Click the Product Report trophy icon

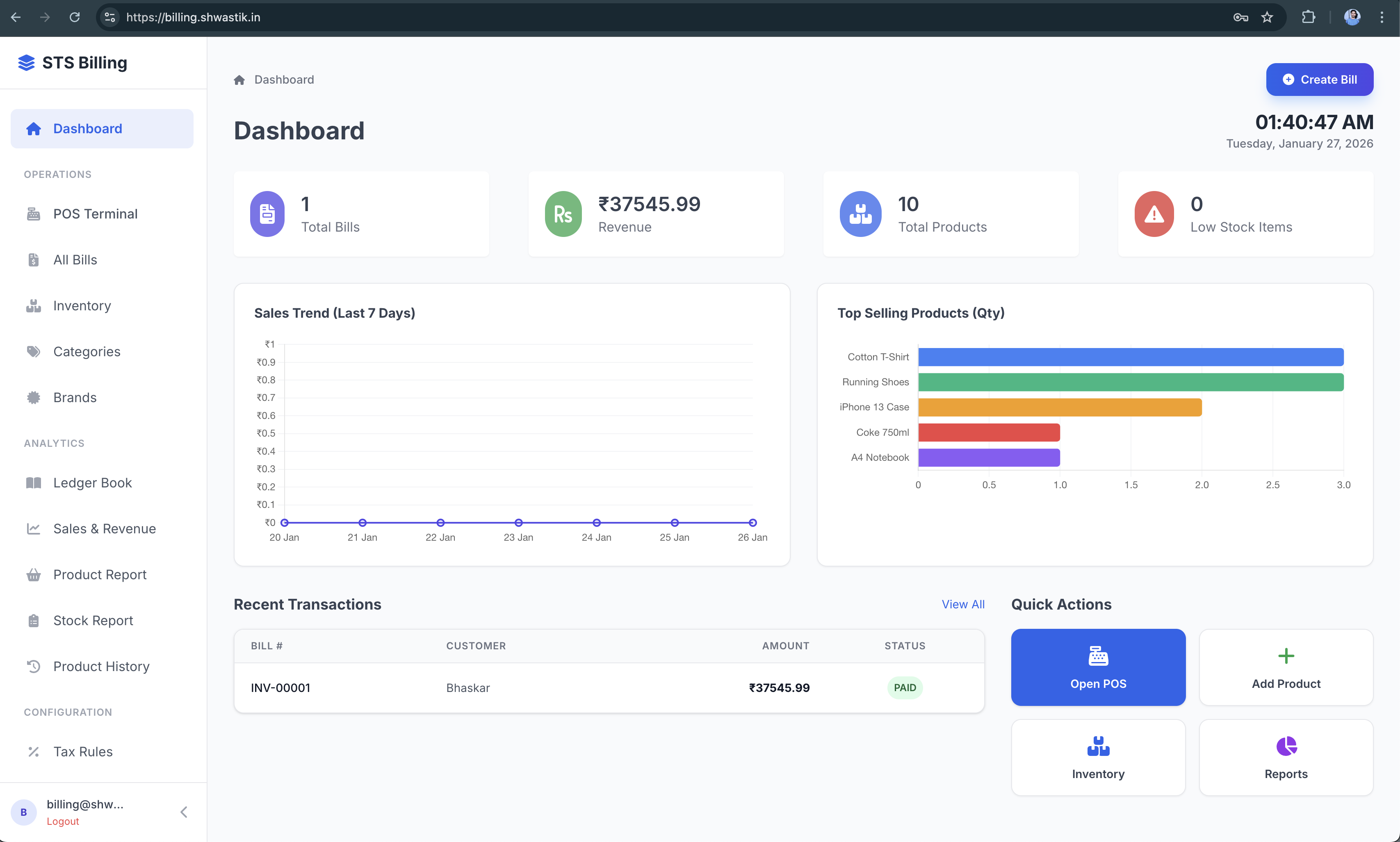pos(34,574)
